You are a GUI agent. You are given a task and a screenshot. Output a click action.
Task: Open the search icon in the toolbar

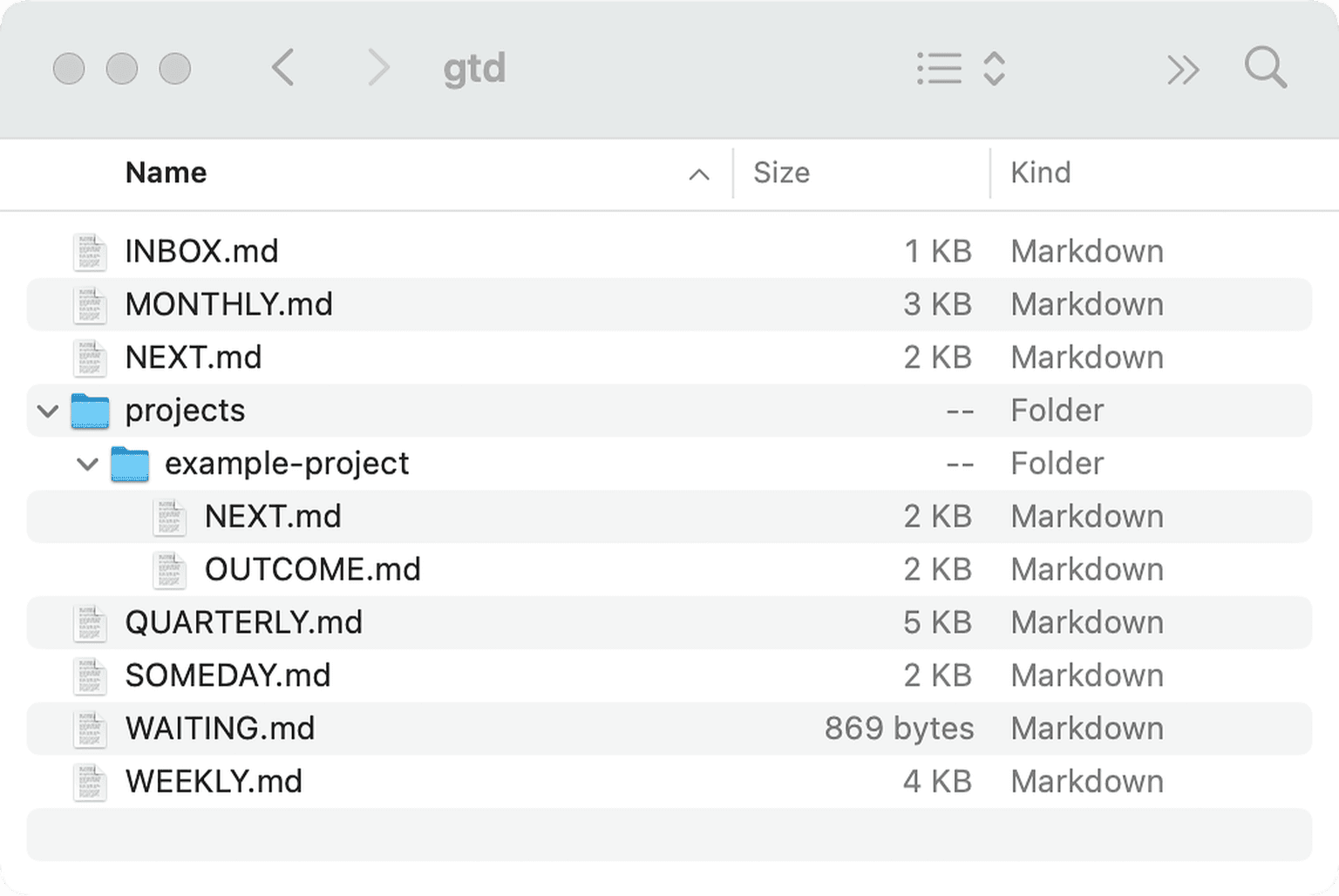(1266, 68)
